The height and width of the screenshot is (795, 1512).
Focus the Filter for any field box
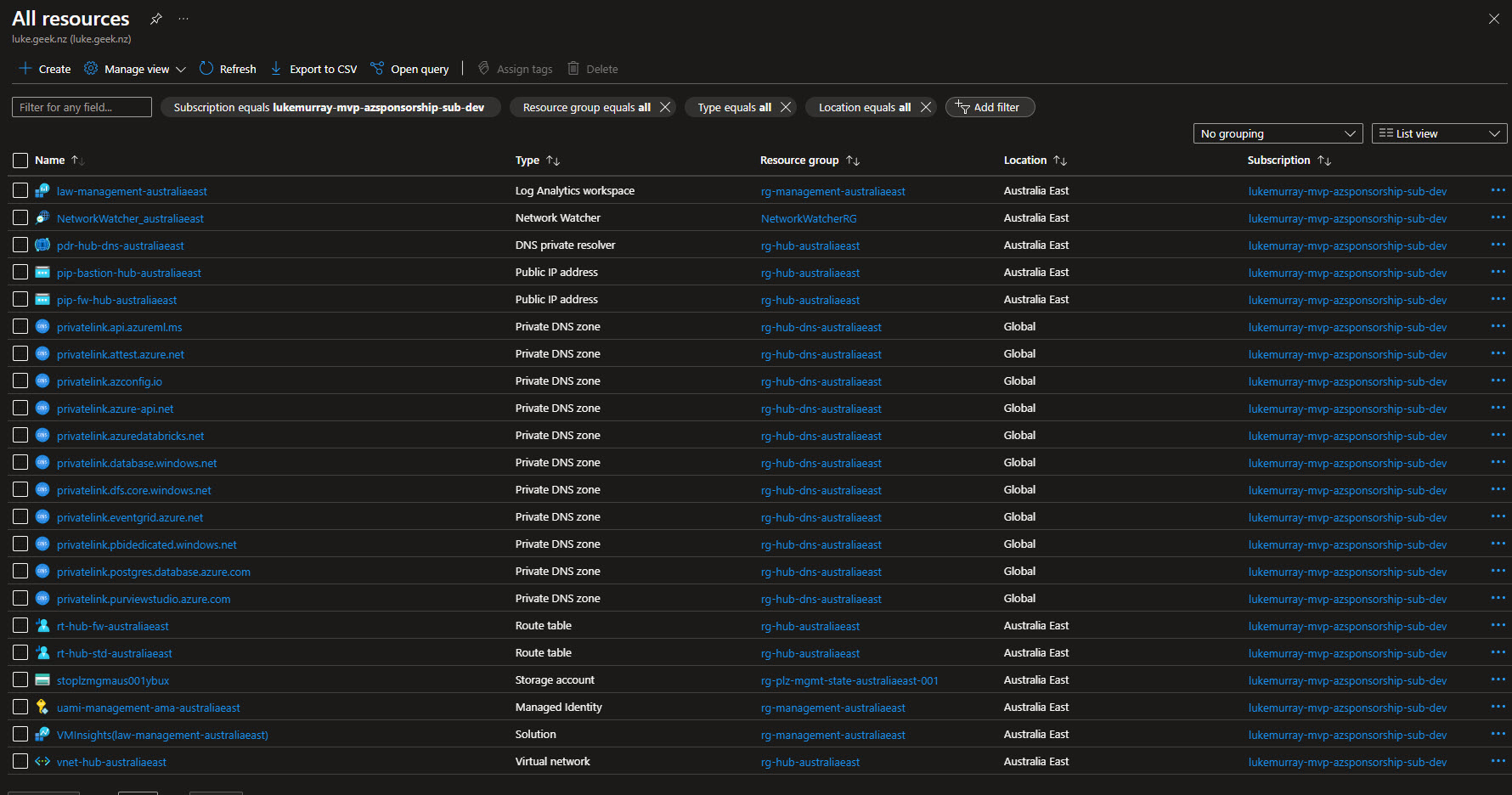pos(82,107)
